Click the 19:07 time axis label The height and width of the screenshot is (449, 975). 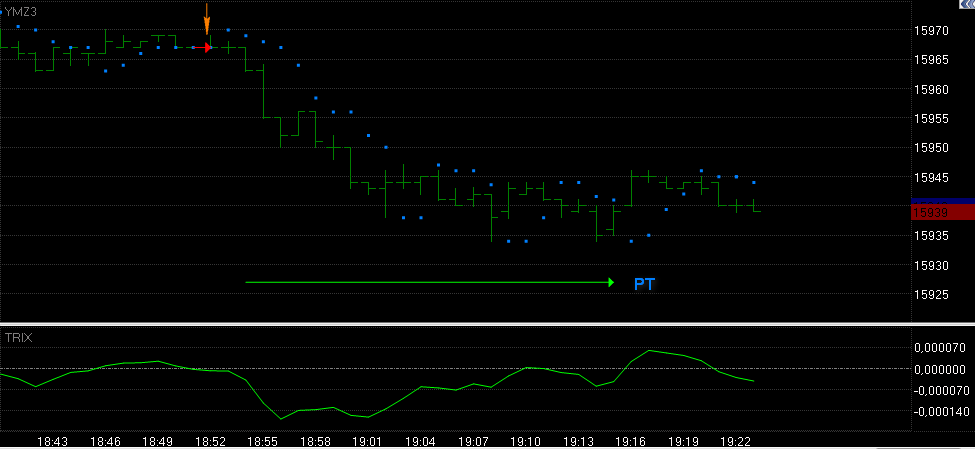(x=473, y=441)
